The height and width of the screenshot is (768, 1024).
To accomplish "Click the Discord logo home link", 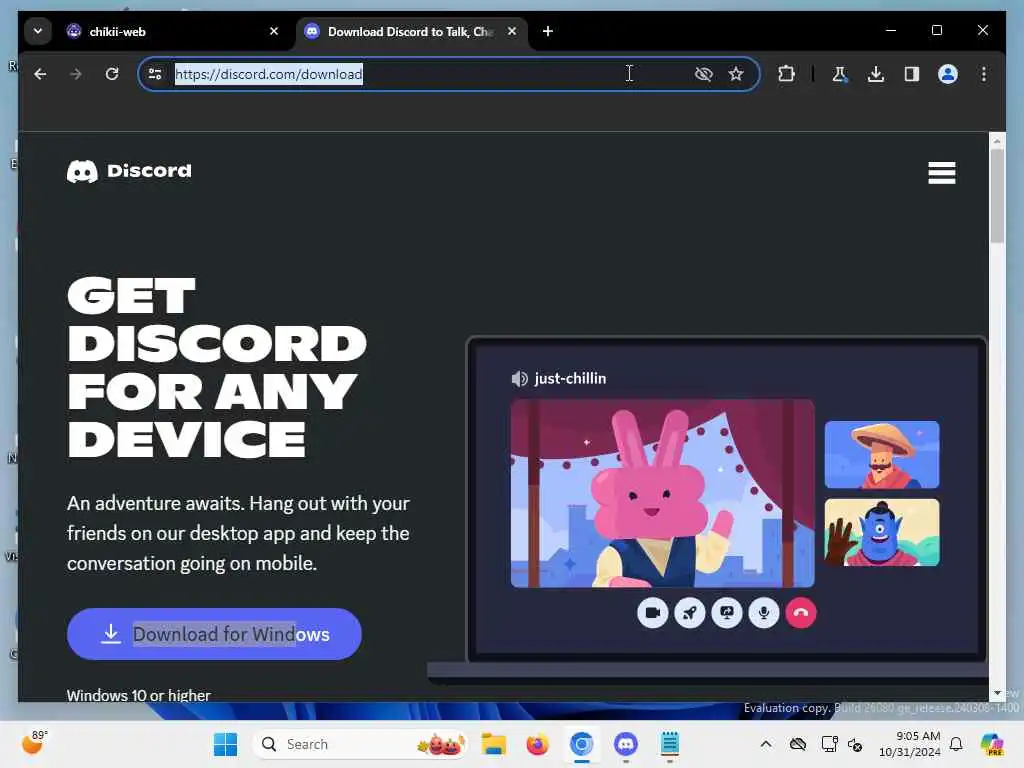I will [129, 171].
